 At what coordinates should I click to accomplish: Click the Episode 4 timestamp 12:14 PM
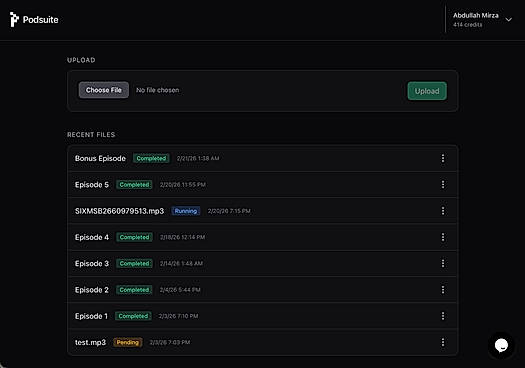182,237
